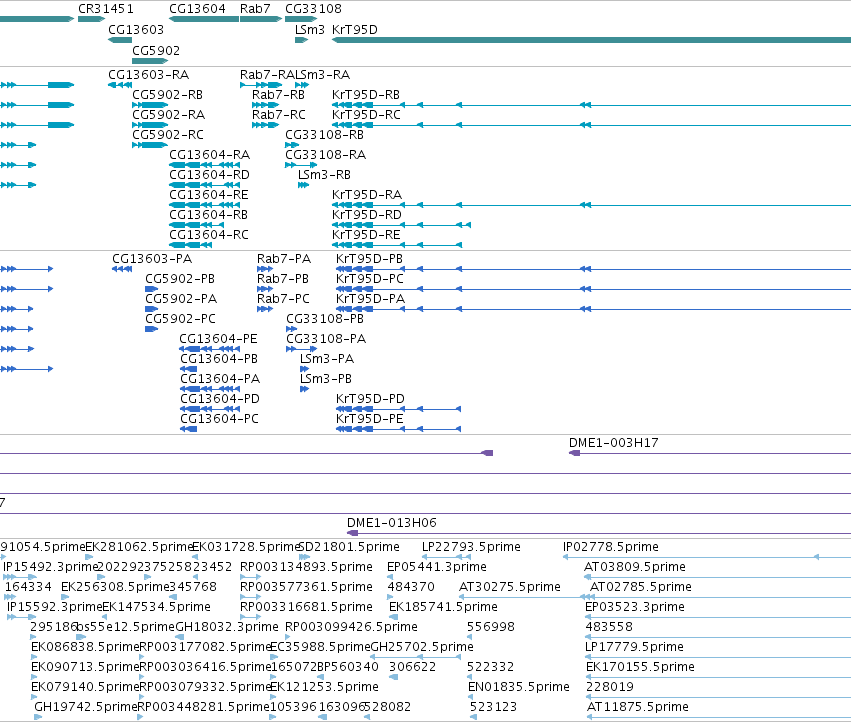Viewport: 851px width, 722px height.
Task: Click protein label CG5902-PC
Action: 180,319
